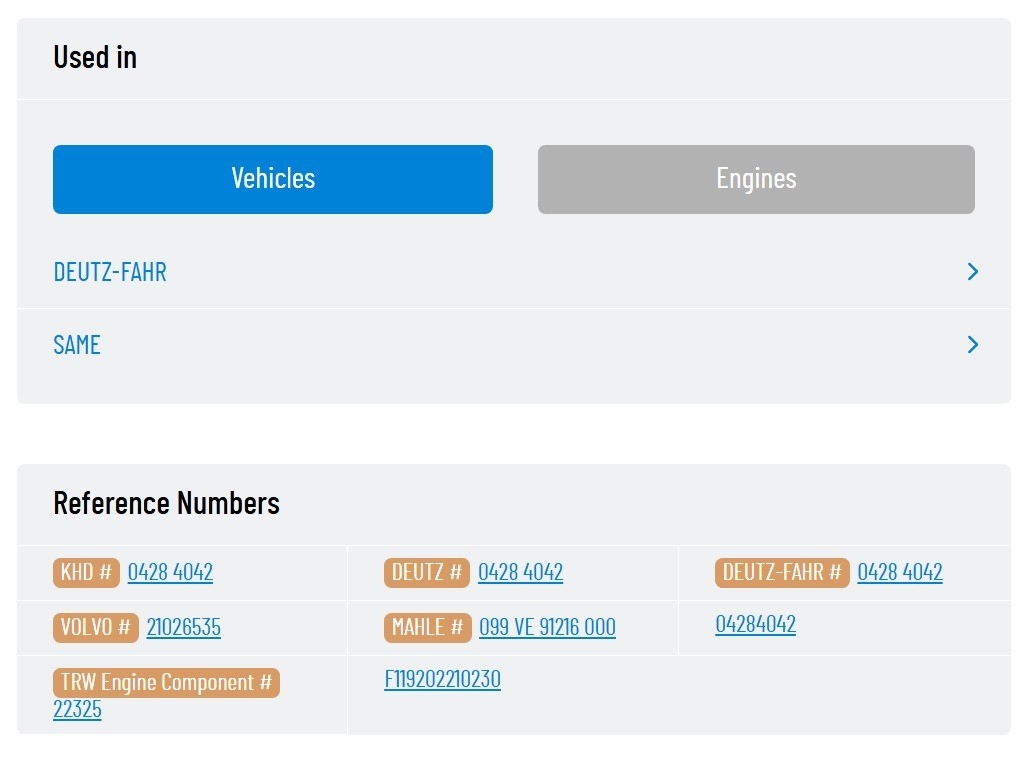Open reference number 04284042
This screenshot has height=762, width=1033.
click(x=756, y=624)
